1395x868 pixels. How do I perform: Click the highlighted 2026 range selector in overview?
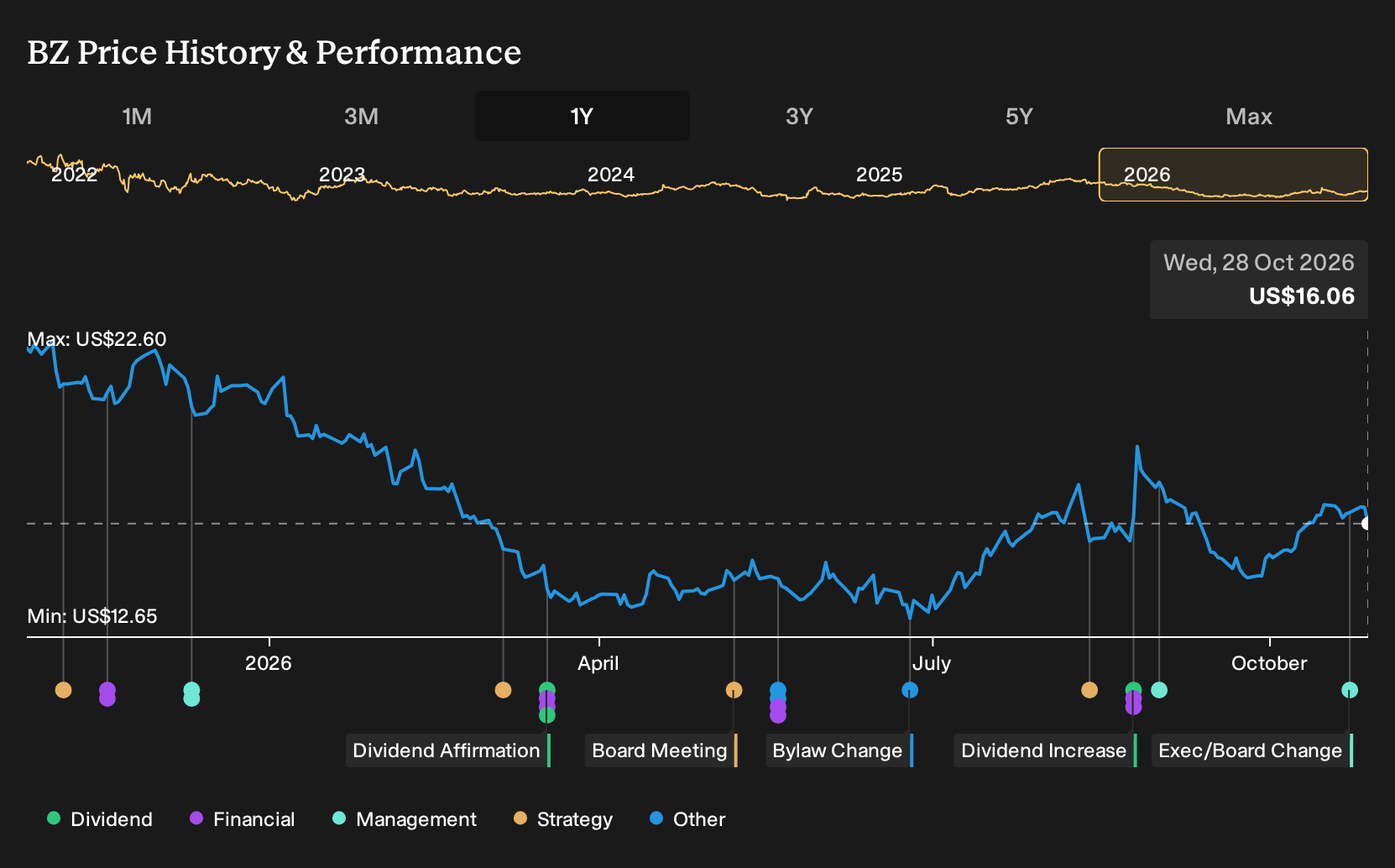[1233, 175]
